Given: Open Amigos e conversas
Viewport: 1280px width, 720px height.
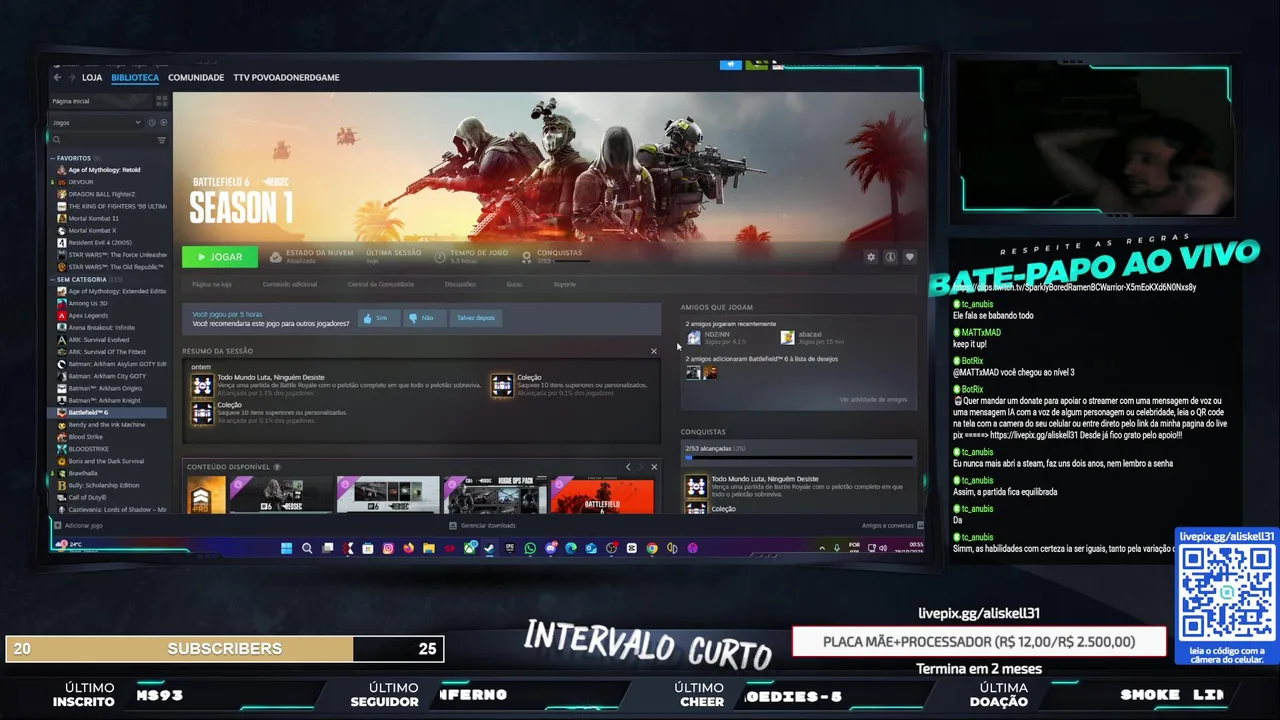Looking at the screenshot, I should [x=892, y=525].
